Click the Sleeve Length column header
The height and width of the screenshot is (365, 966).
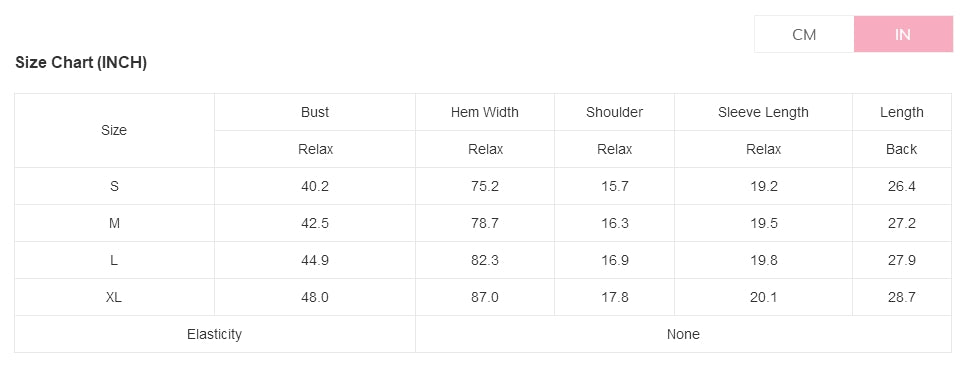(763, 112)
